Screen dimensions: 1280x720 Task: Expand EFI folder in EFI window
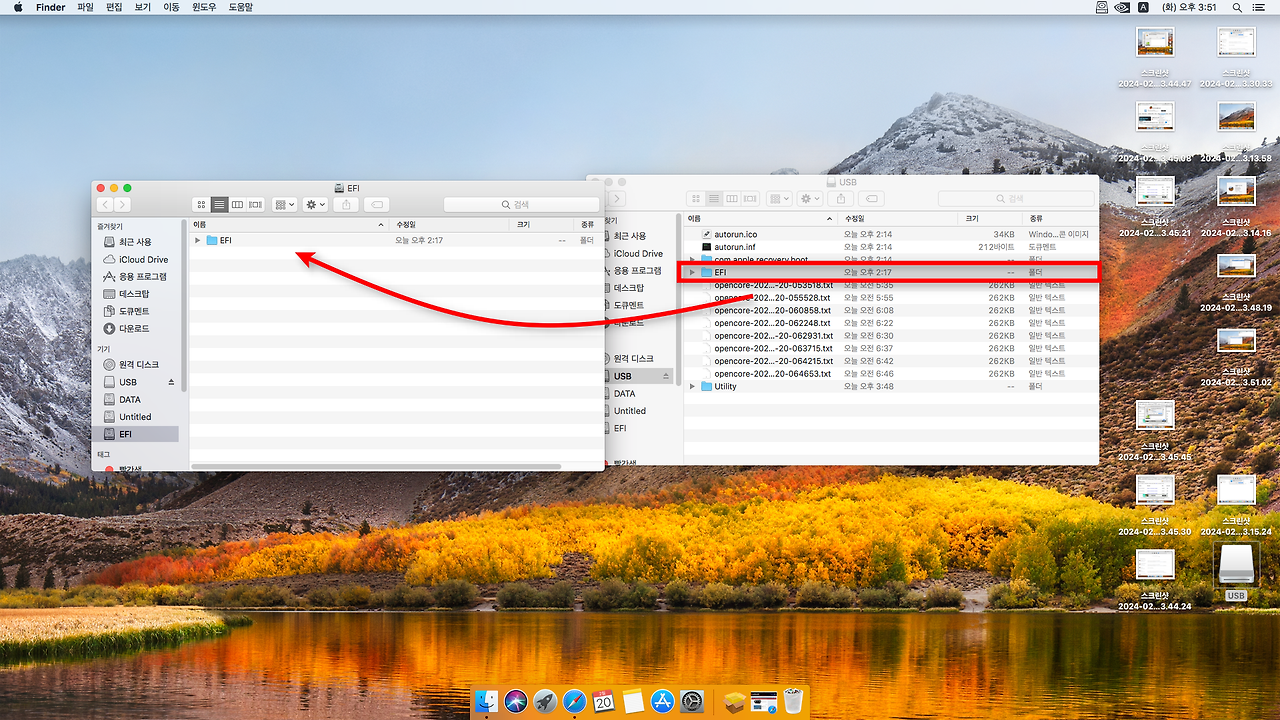click(x=198, y=240)
